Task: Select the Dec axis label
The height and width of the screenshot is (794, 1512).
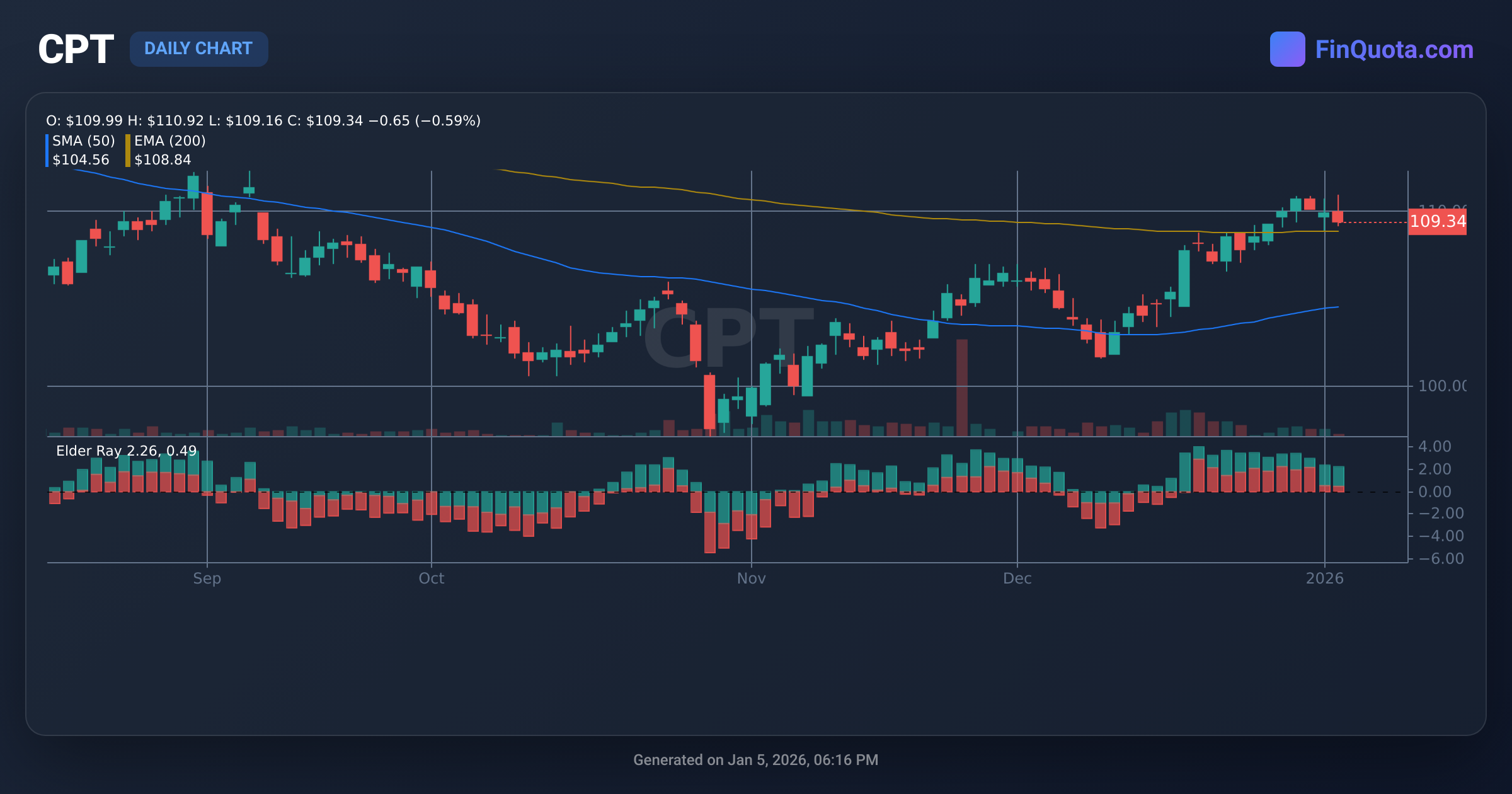Action: pos(1018,578)
